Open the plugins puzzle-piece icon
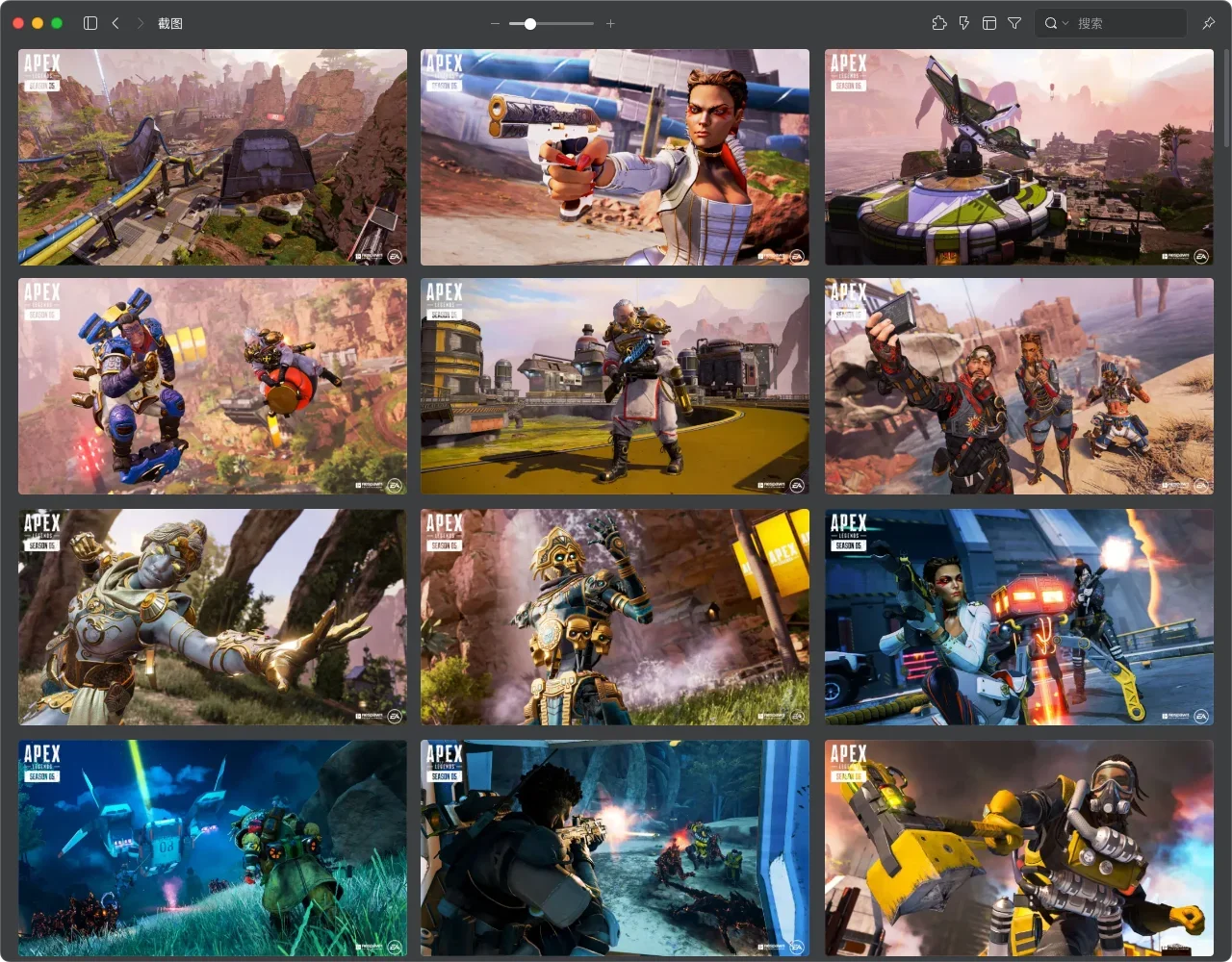The width and height of the screenshot is (1232, 962). pyautogui.click(x=939, y=23)
